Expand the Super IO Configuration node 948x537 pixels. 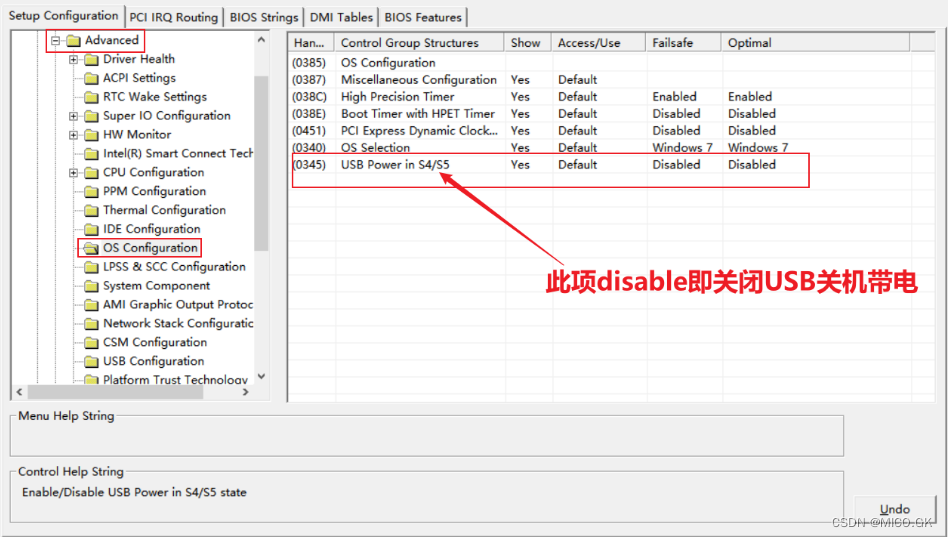[74, 116]
